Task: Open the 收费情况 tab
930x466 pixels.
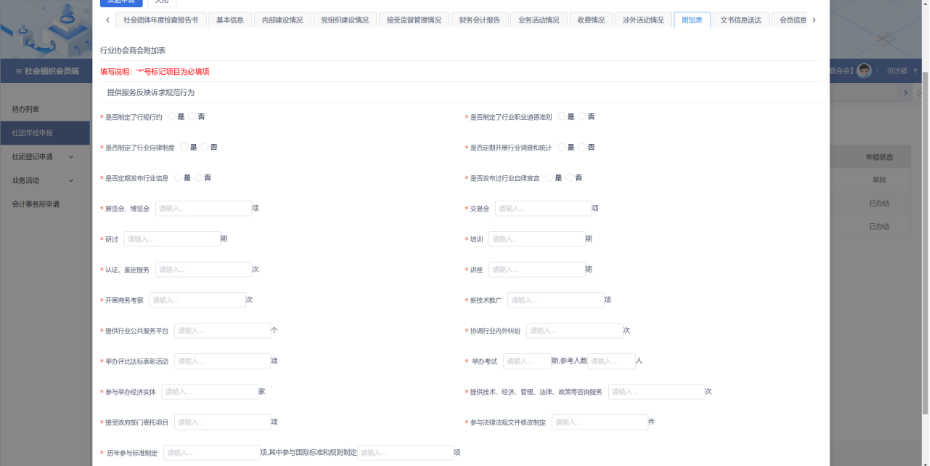Action: [591, 20]
